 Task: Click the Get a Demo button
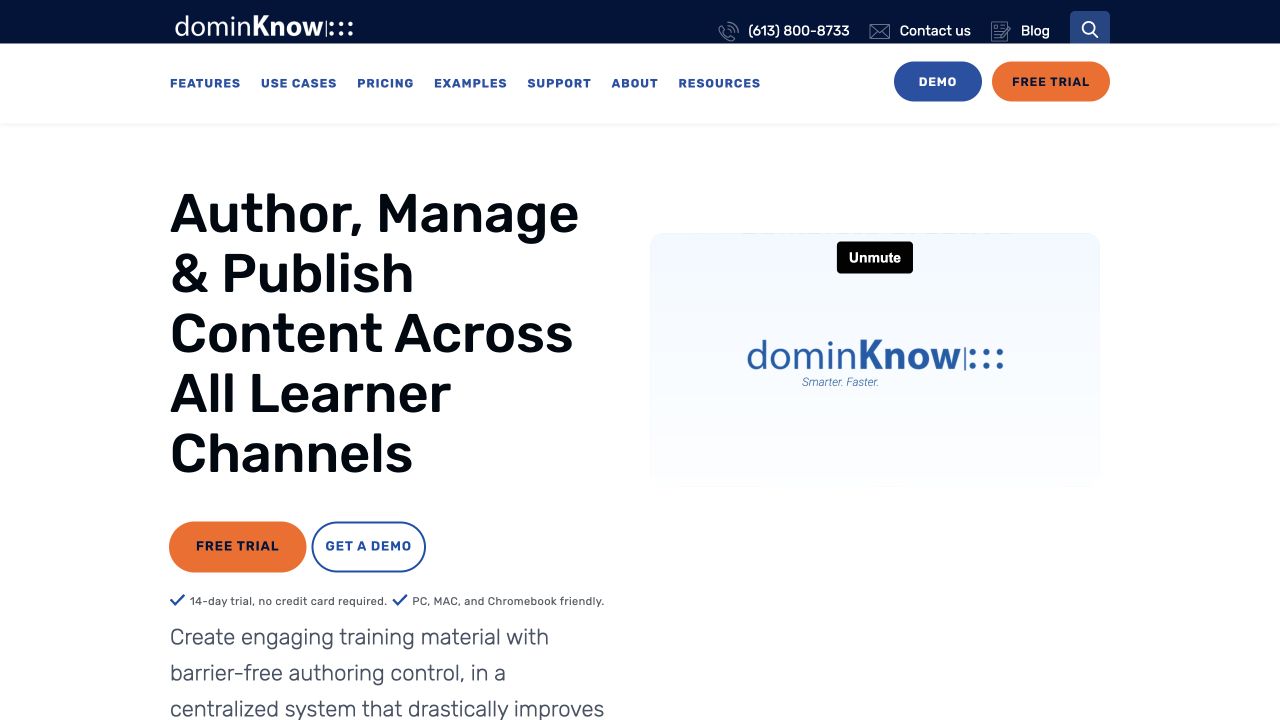pos(368,547)
